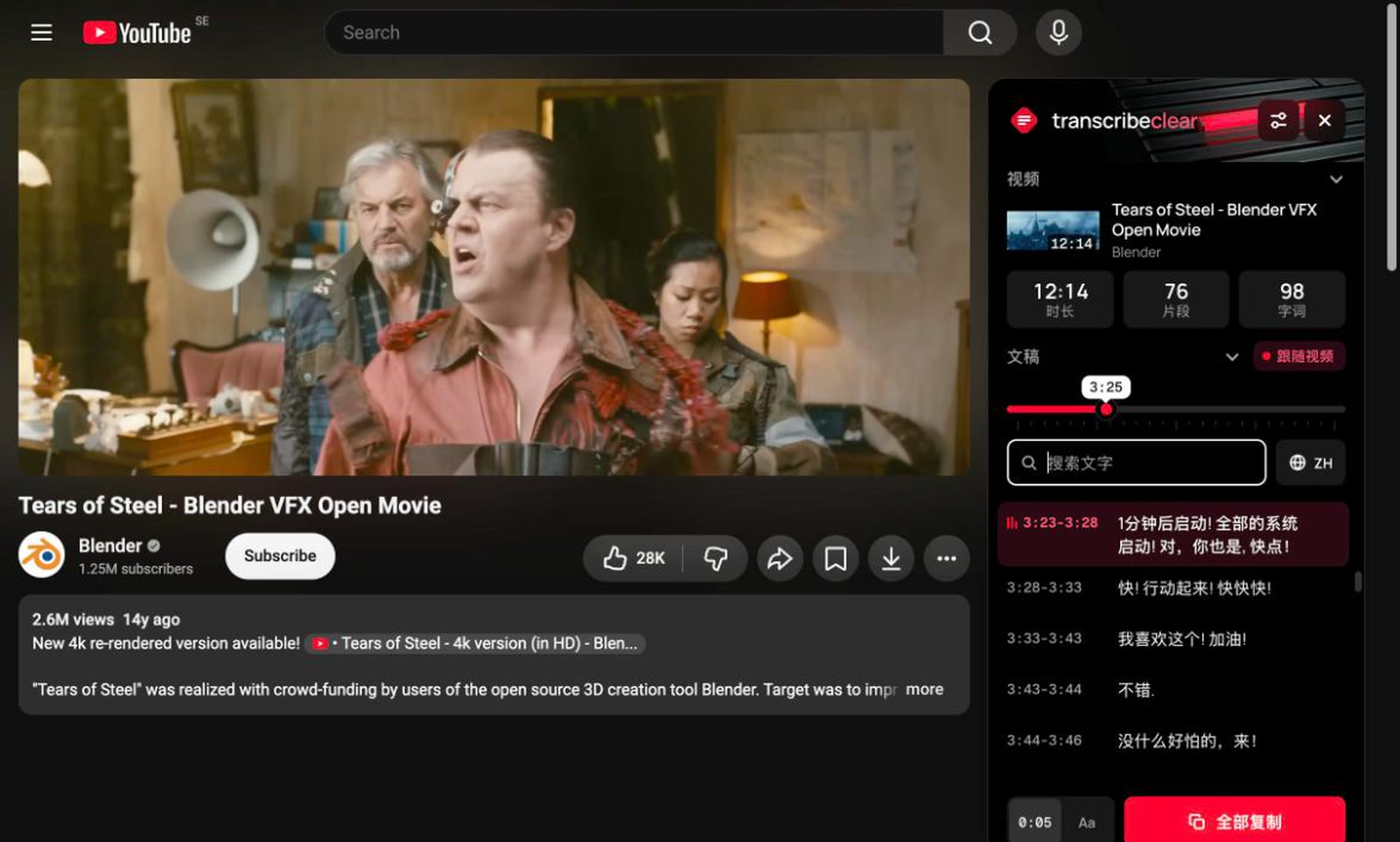Jump to transcript segment 3:44-3:46
Screen dimensions: 1400x842
1173,741
